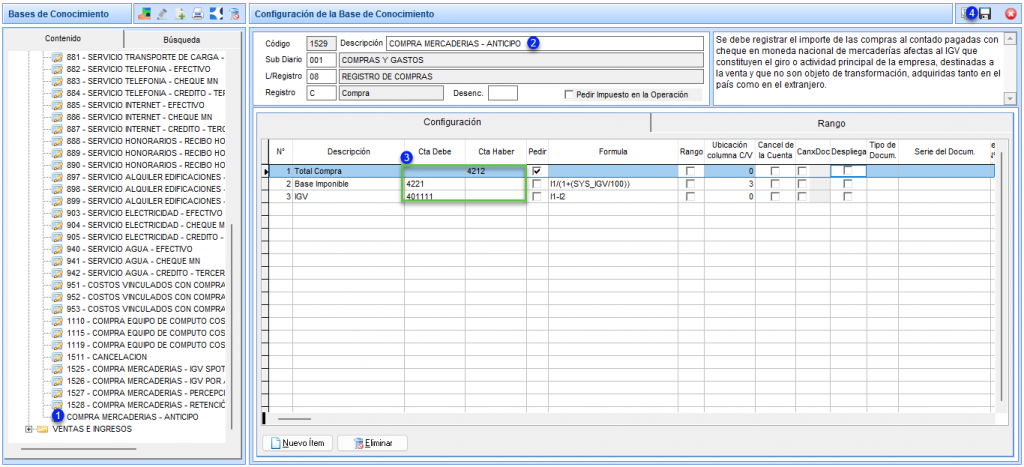Screen dimensions: 1024x467
Task: Select tree item 941 - SERVICIO AGUA - CHEQUE MN
Action: (133, 261)
